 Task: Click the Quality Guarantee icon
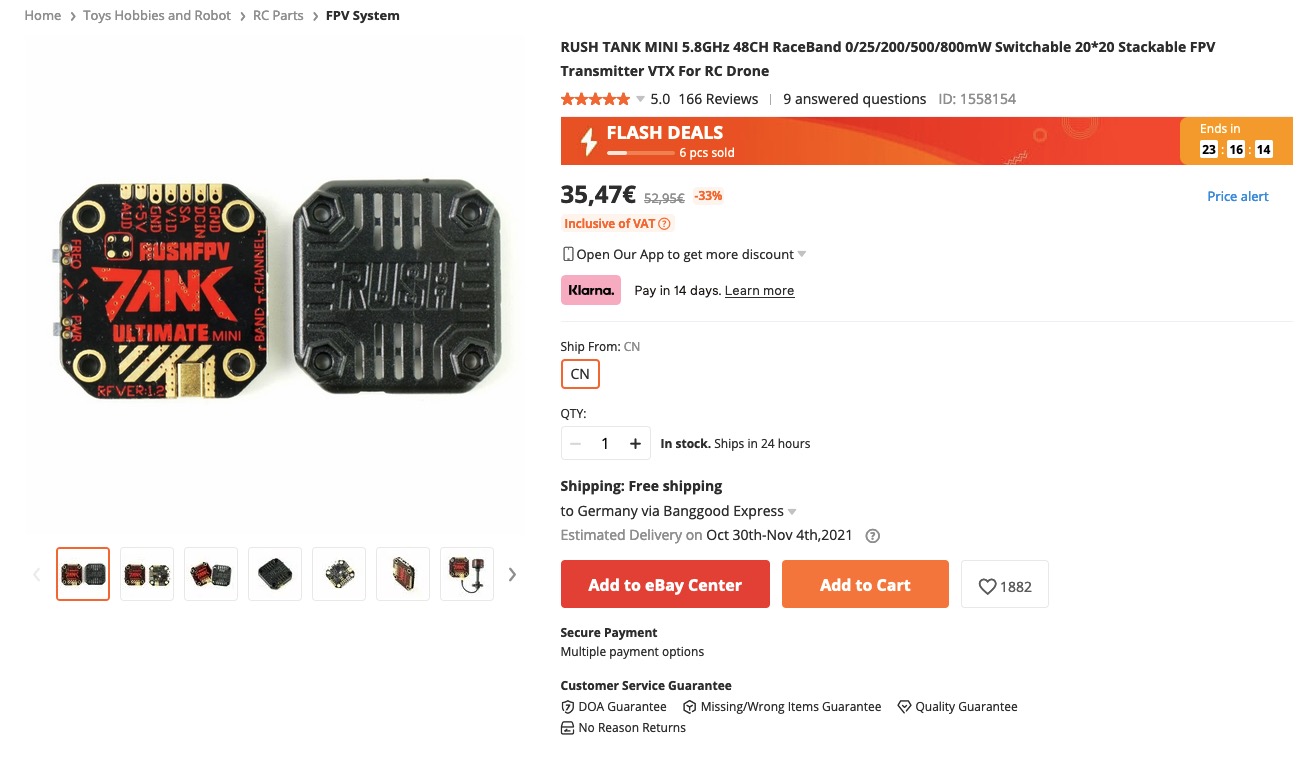[905, 706]
